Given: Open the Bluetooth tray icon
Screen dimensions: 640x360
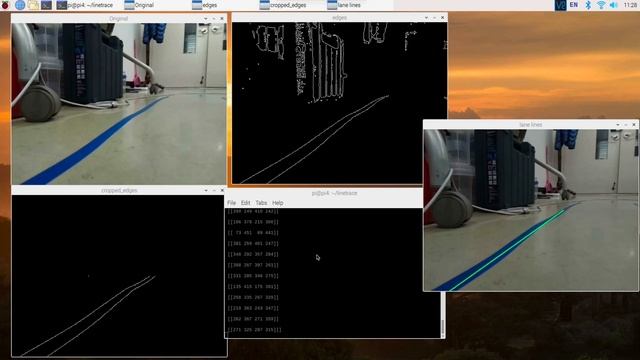Looking at the screenshot, I should [588, 5].
